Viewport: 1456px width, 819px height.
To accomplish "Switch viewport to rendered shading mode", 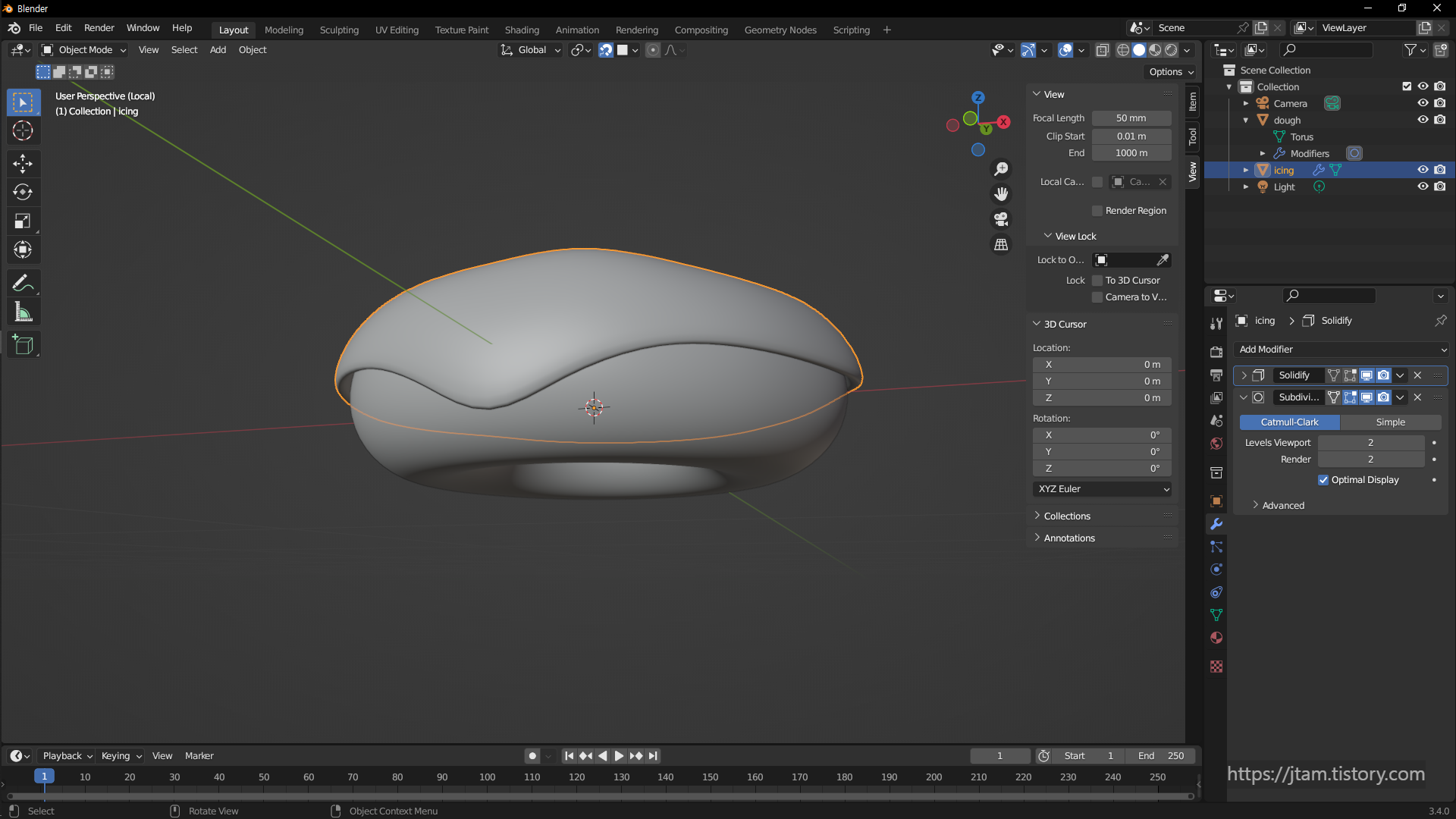I will tap(1171, 50).
